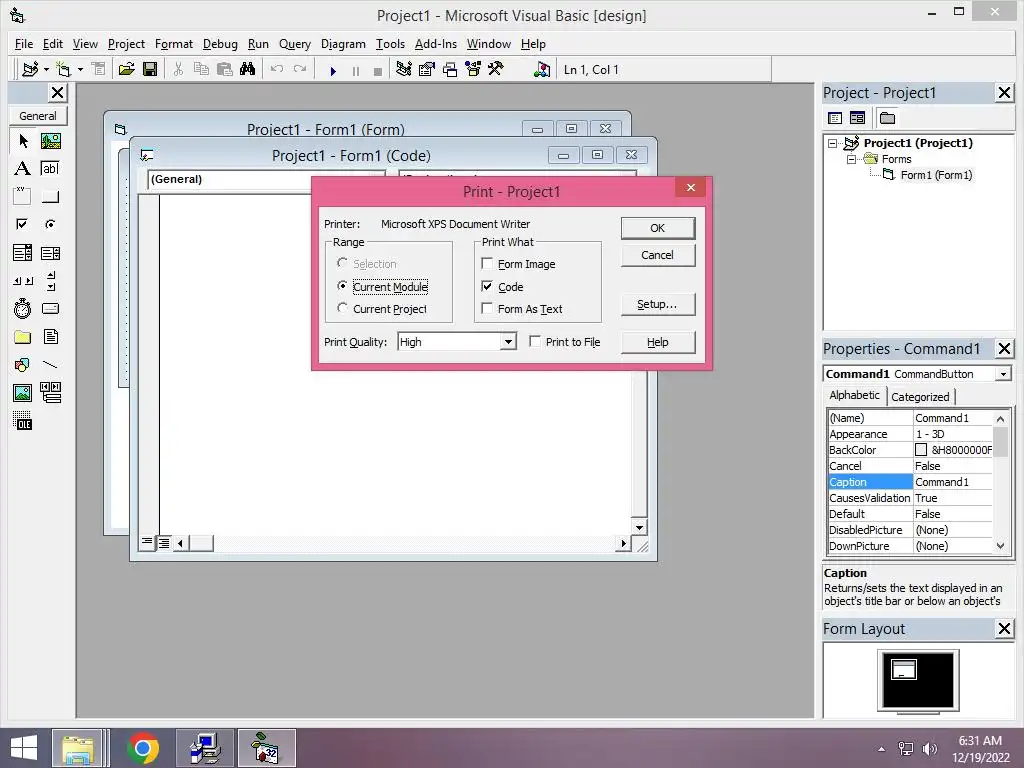The height and width of the screenshot is (768, 1024).
Task: Click the form preview in Form Layout
Action: [x=904, y=669]
